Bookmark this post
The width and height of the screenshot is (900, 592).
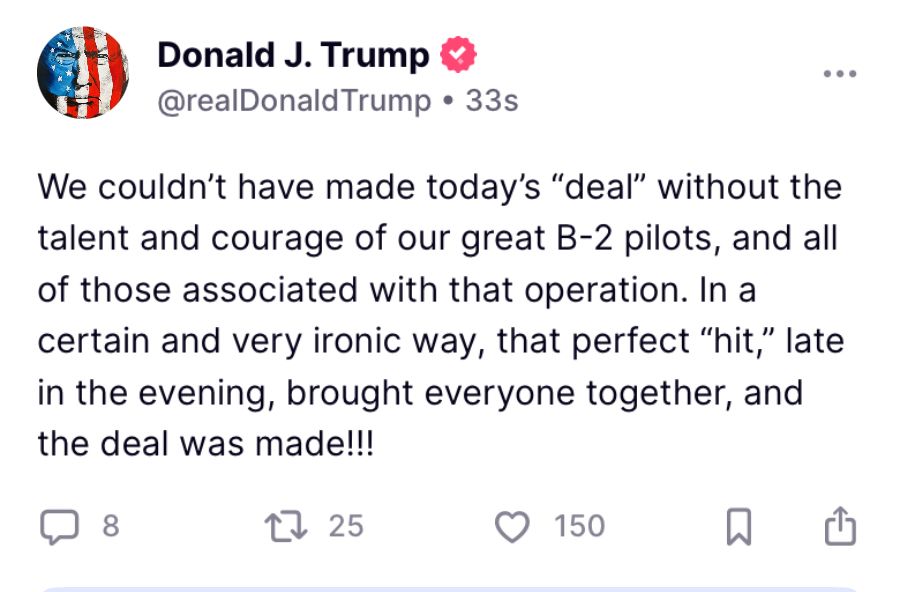coord(738,528)
